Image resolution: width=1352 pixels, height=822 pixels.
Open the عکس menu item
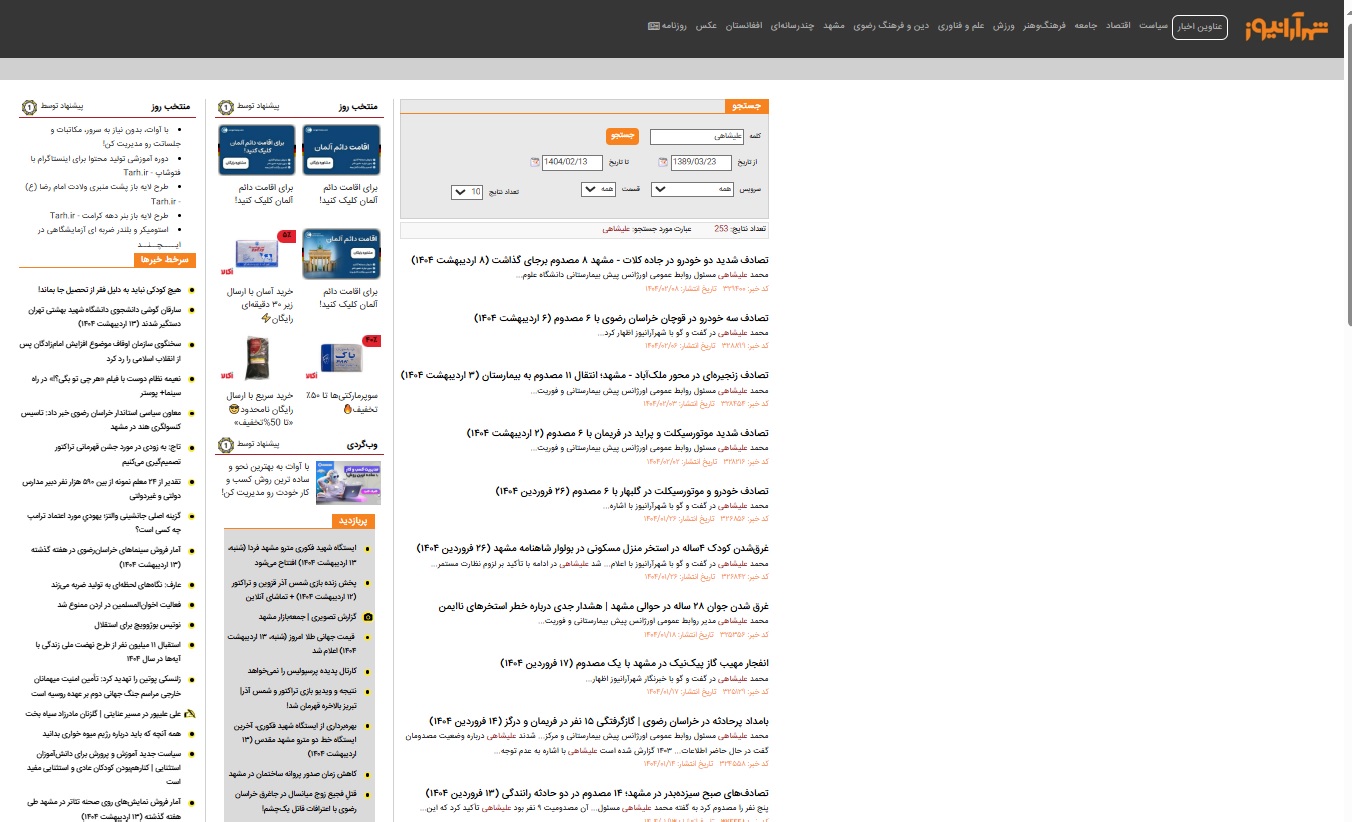pos(707,25)
